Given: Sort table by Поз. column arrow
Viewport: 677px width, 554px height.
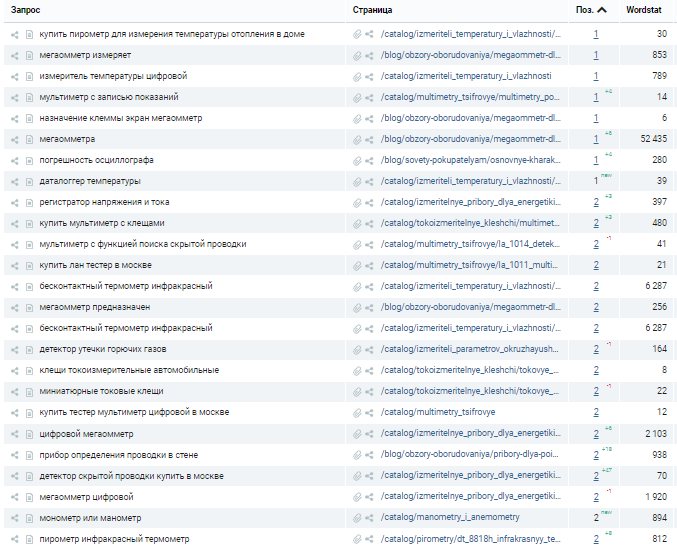Looking at the screenshot, I should (x=602, y=10).
